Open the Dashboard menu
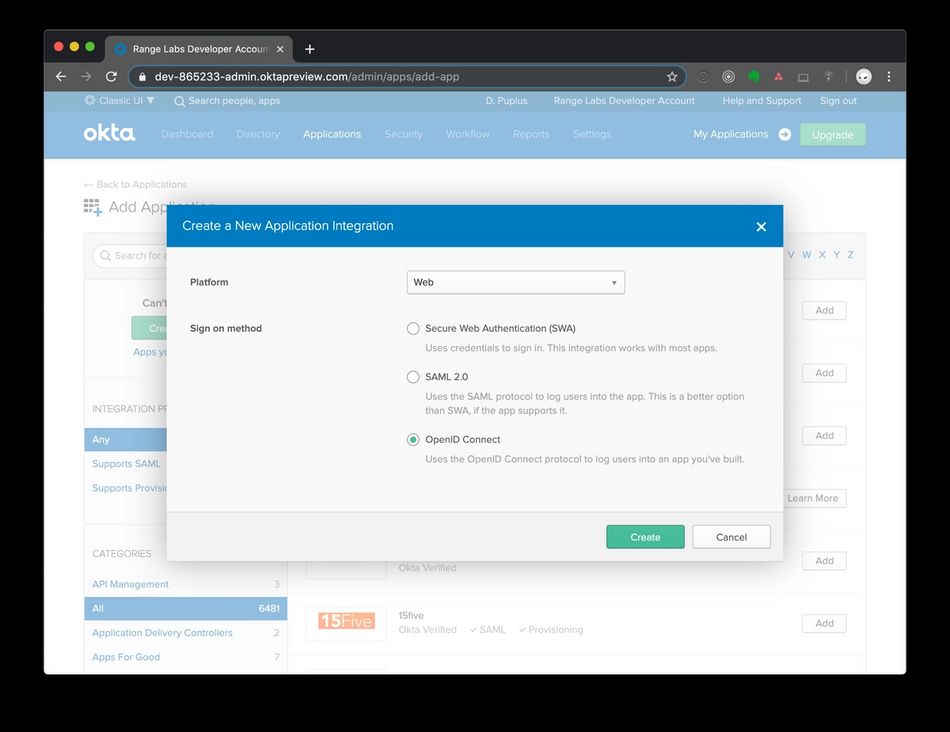This screenshot has width=950, height=732. (x=187, y=134)
